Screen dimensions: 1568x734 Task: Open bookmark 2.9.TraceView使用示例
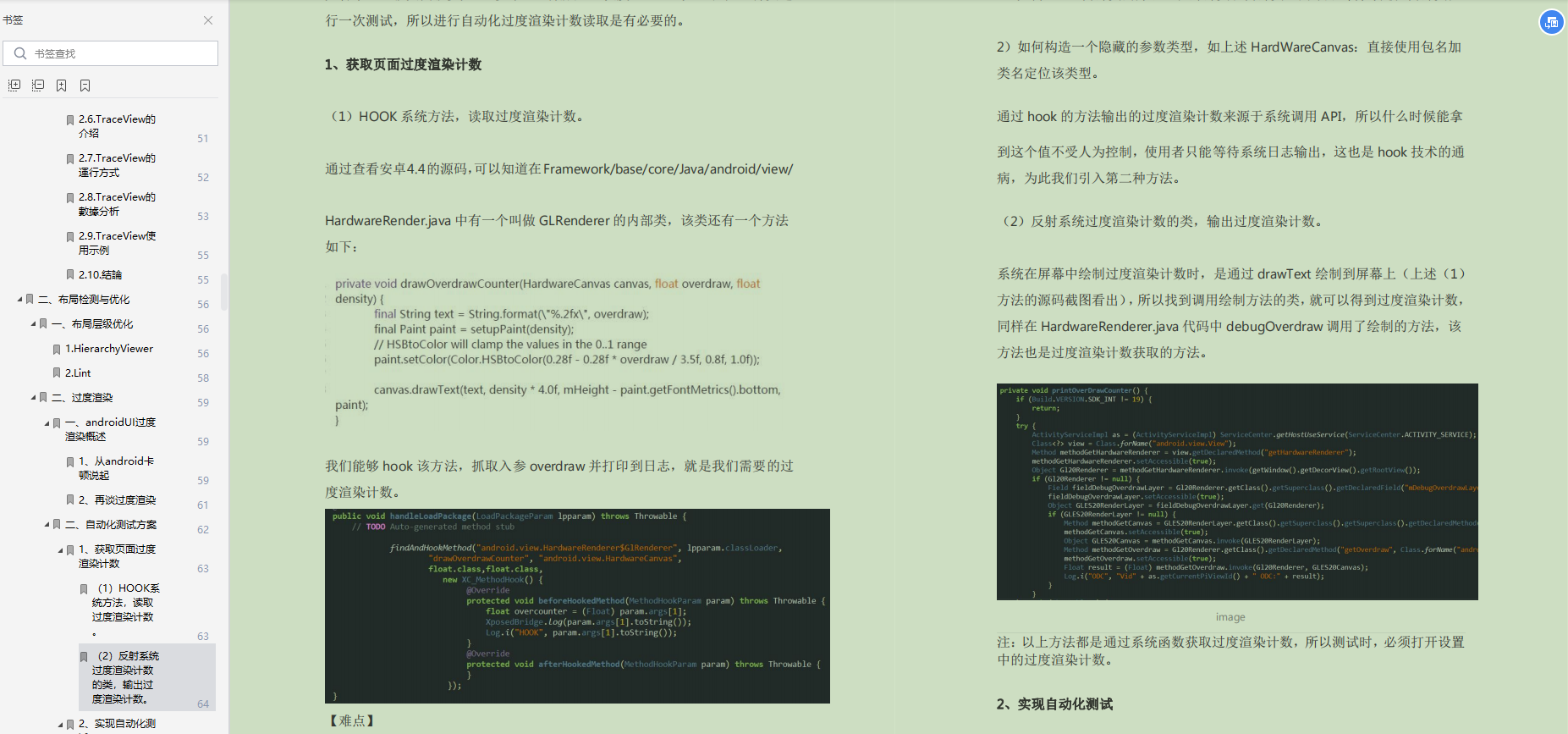click(x=118, y=243)
